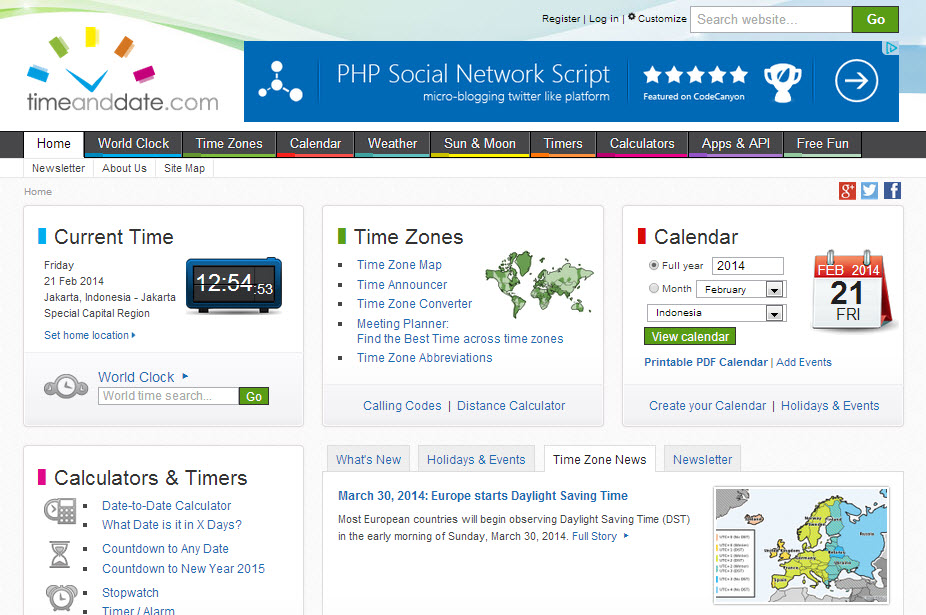Click the AdChoices icon on the banner
This screenshot has height=615, width=926.
[891, 48]
